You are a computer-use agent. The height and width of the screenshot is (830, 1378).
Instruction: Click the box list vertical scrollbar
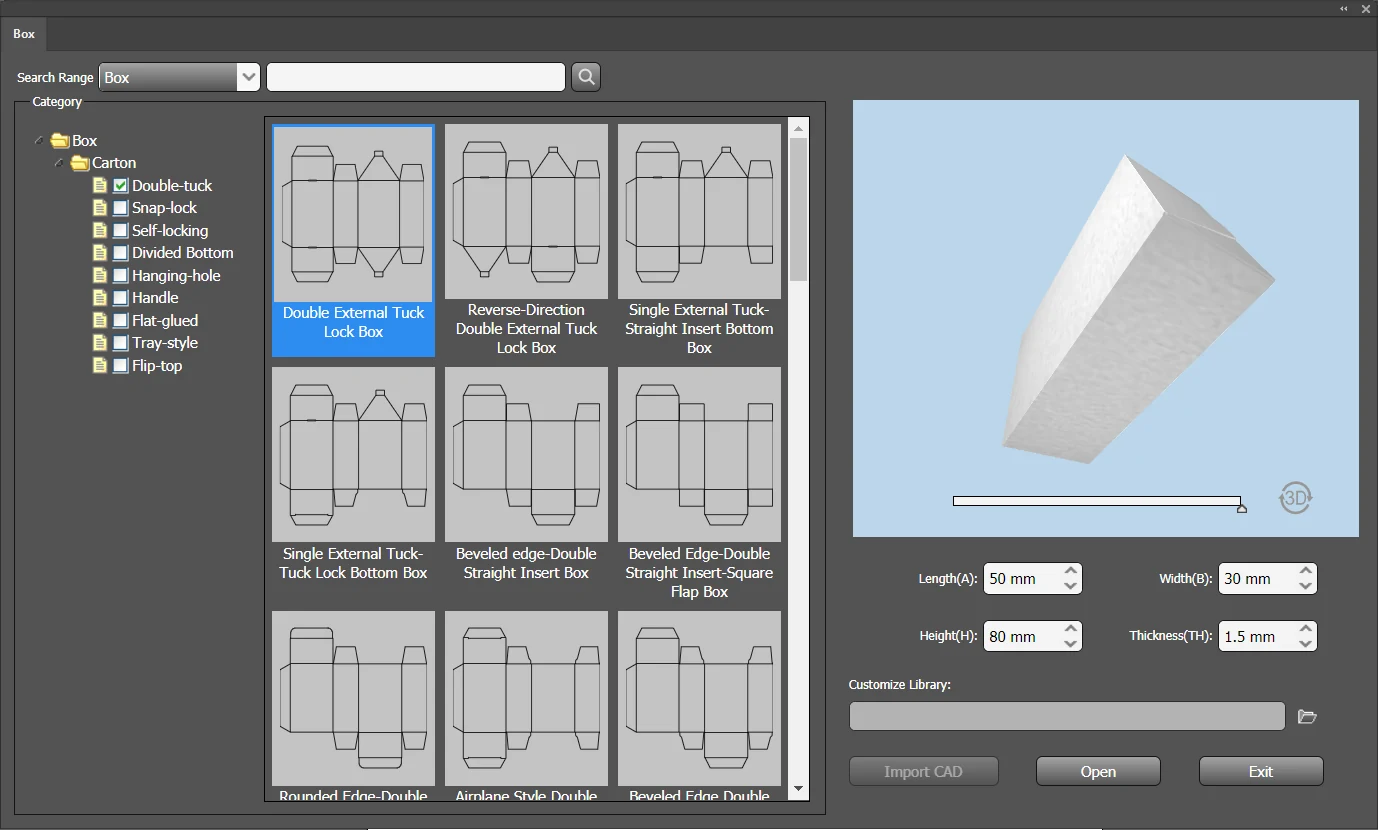click(798, 210)
